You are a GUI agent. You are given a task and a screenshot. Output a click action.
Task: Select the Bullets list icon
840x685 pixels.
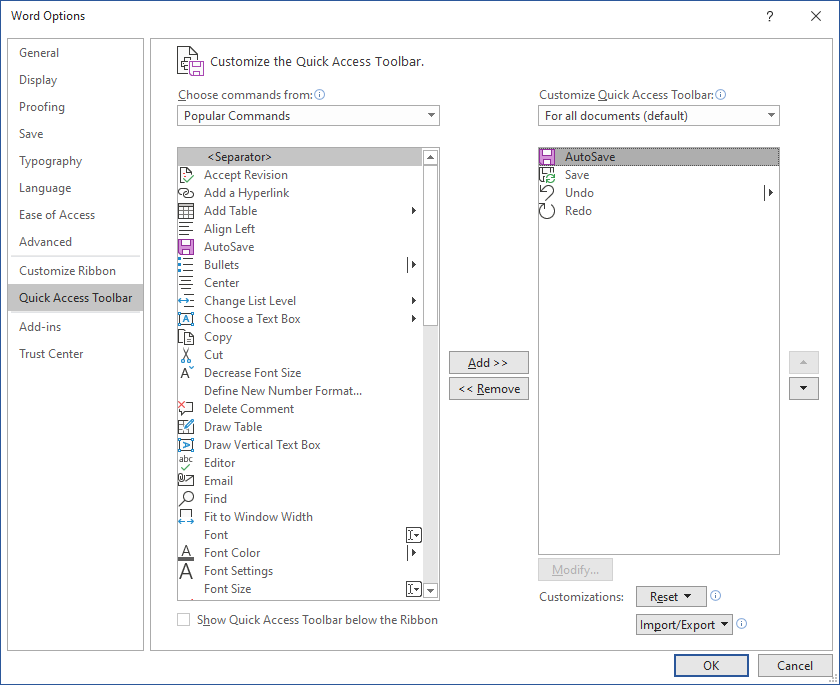point(186,265)
